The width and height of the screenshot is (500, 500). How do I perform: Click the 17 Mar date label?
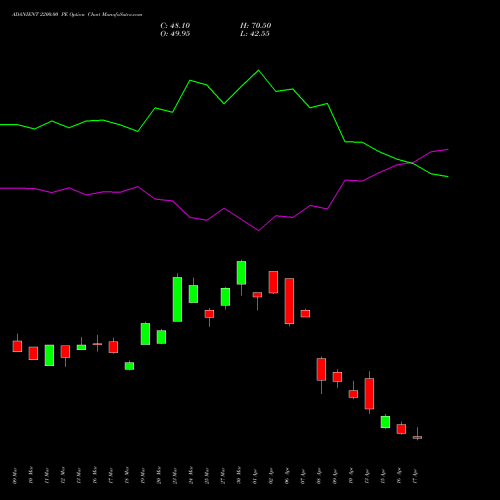[x=111, y=476]
